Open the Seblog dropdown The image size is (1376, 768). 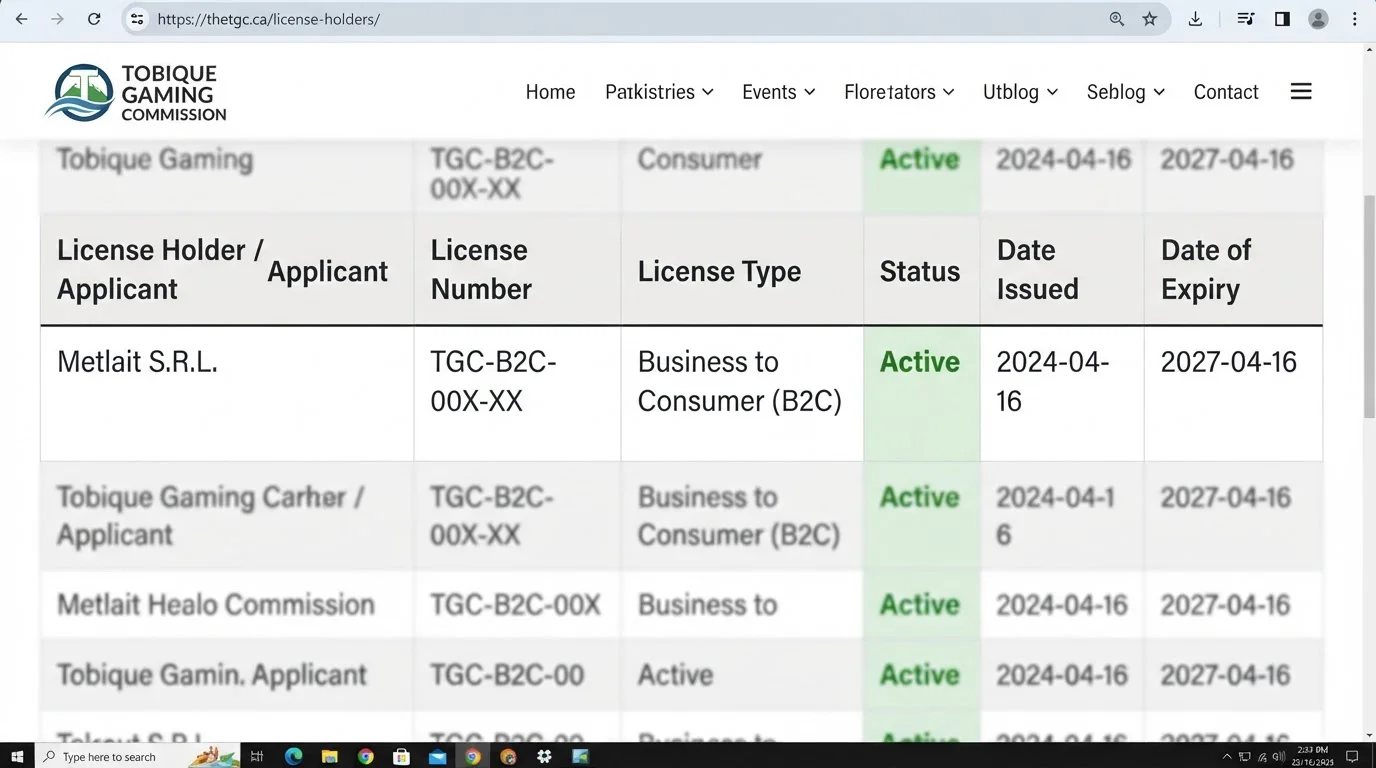1125,92
